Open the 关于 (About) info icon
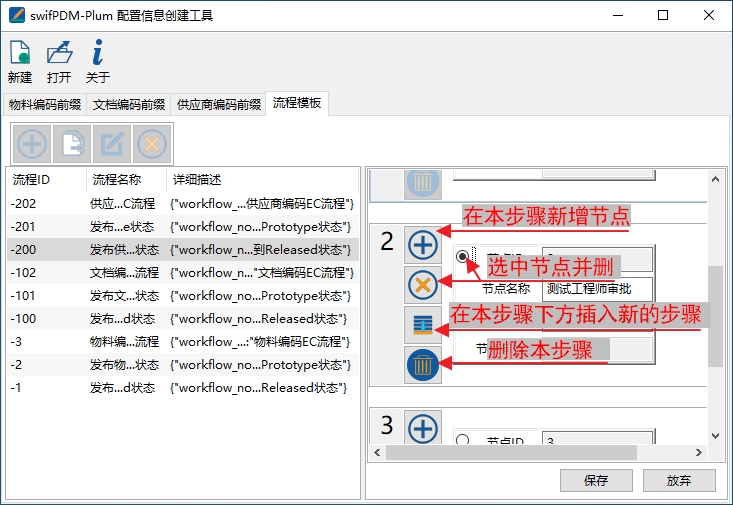 click(97, 61)
